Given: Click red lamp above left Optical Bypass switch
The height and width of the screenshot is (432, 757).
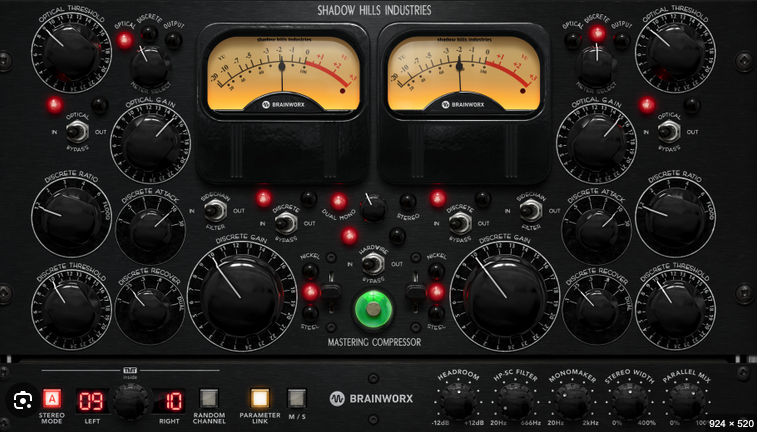Looking at the screenshot, I should (55, 105).
